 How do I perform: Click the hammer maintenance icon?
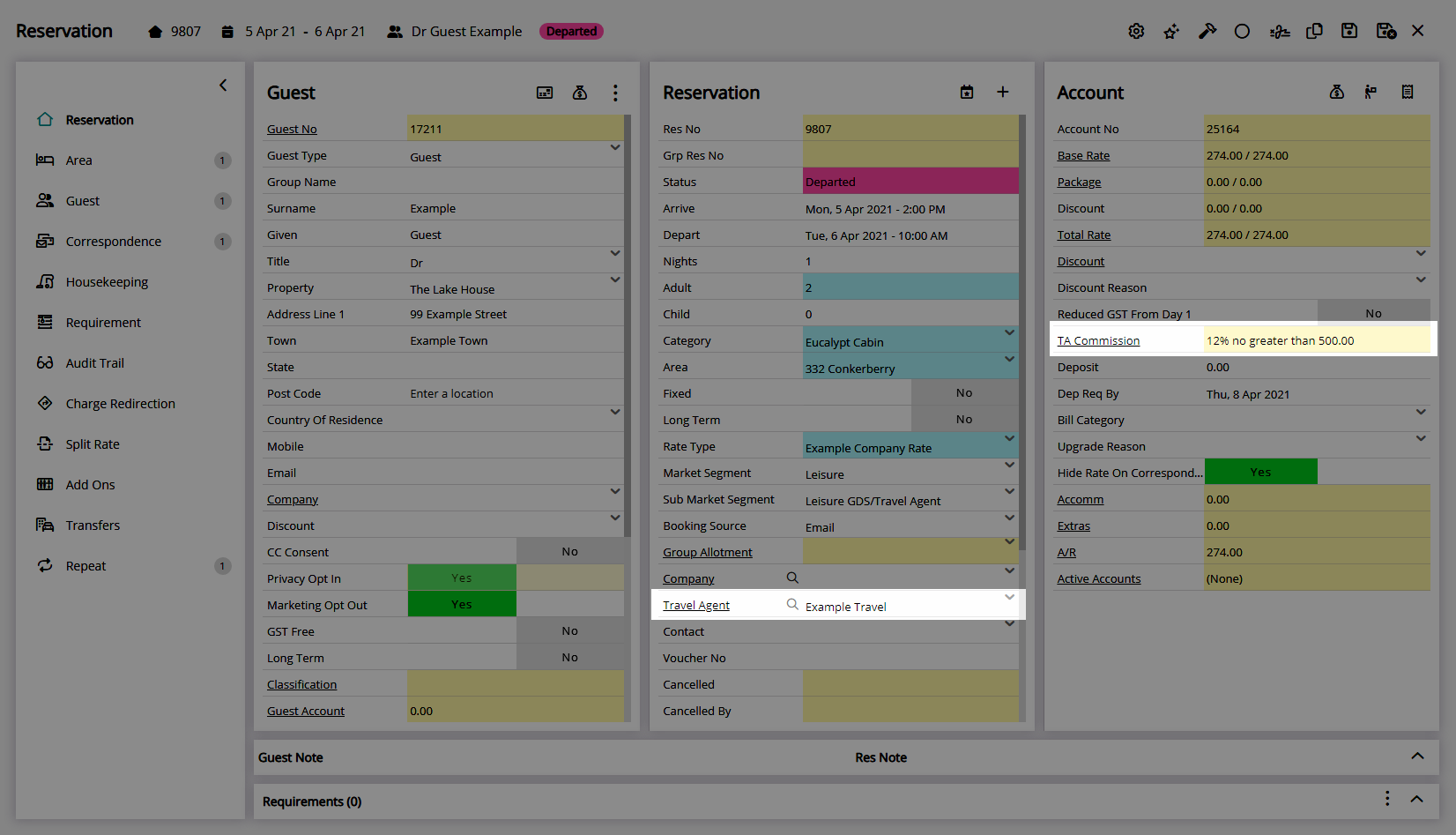(x=1207, y=32)
